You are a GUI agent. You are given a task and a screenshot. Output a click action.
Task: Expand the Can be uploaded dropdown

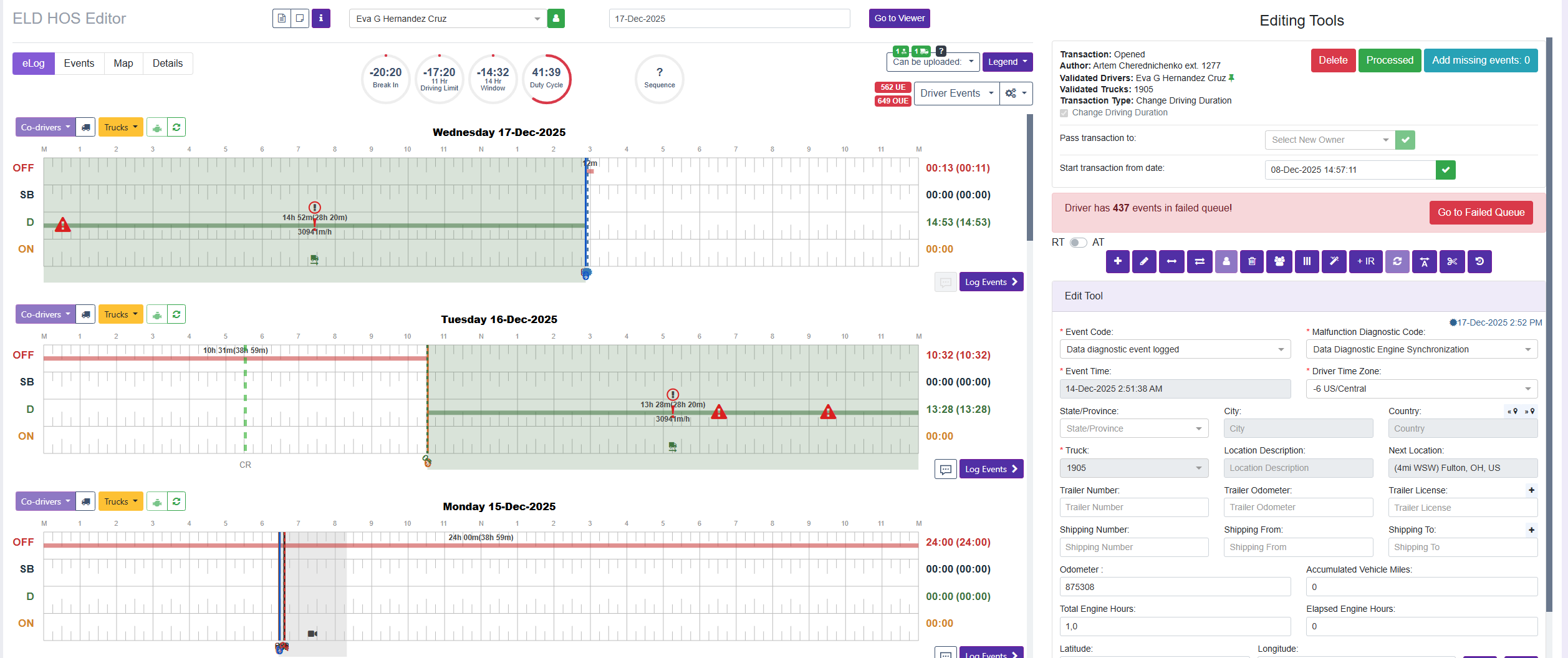click(933, 62)
